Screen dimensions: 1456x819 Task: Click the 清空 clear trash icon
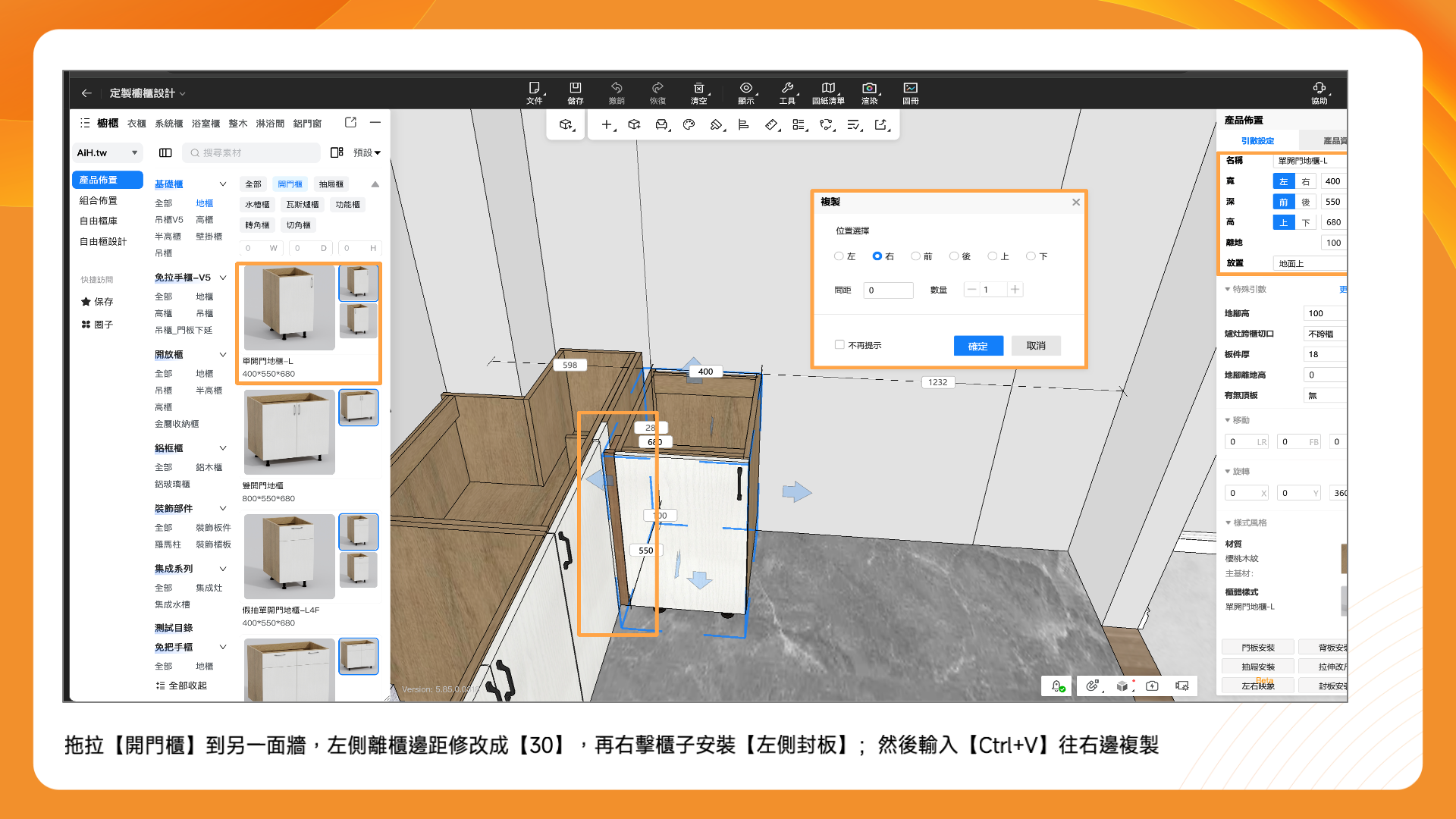pos(698,88)
